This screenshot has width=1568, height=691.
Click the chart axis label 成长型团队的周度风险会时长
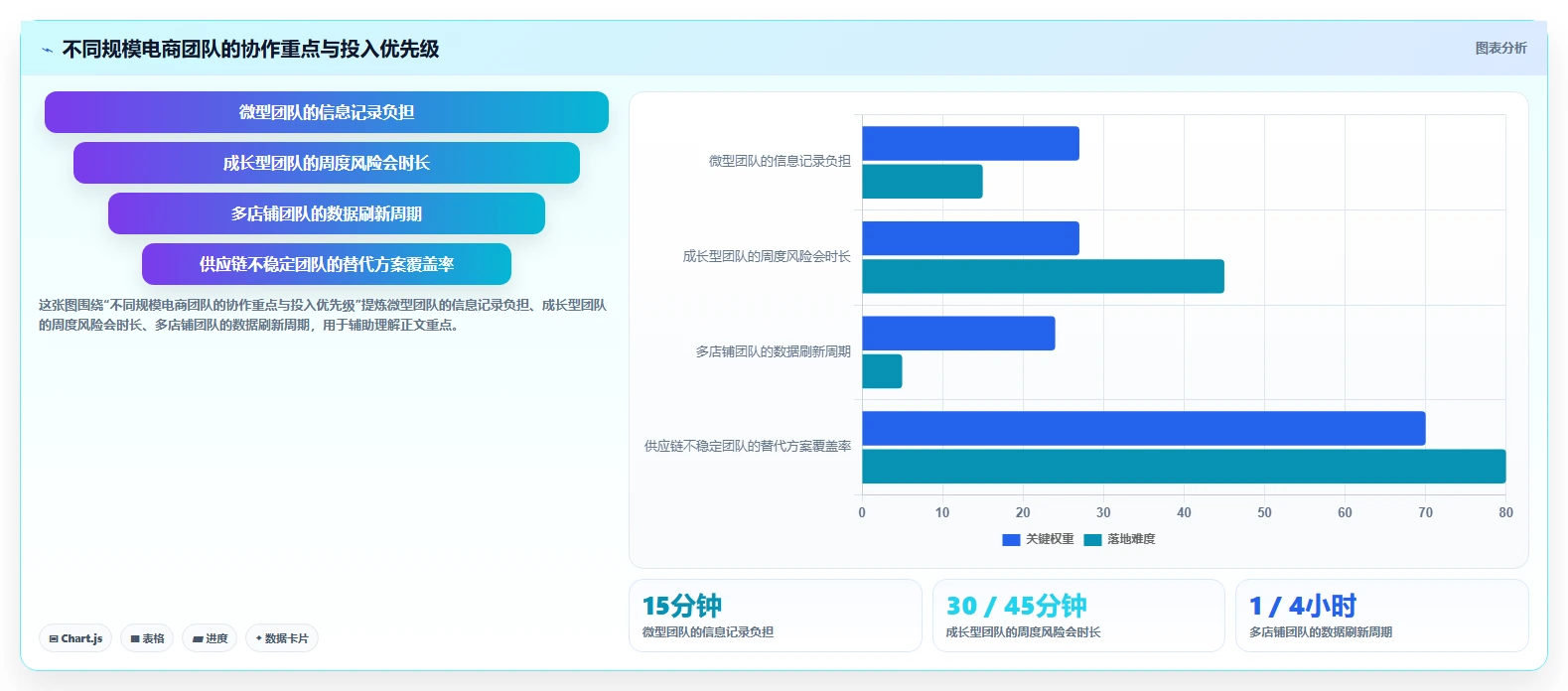tap(767, 256)
